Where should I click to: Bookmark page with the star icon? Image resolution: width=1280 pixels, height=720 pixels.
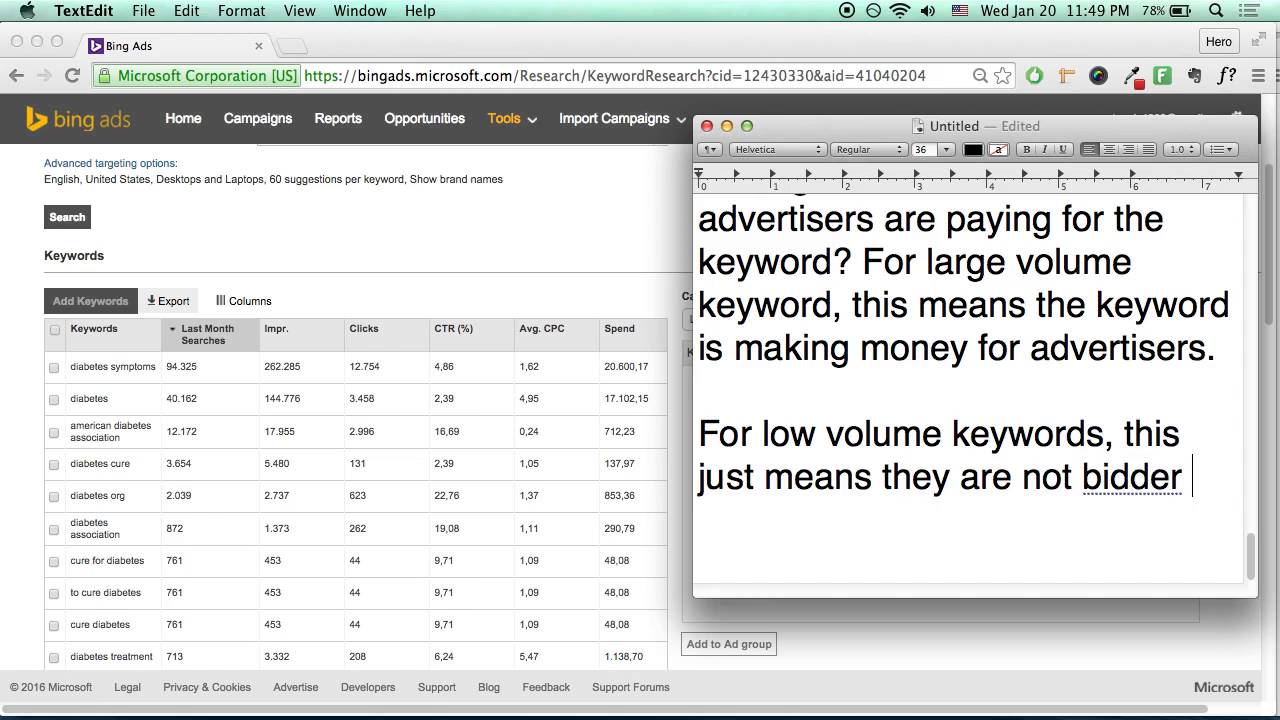click(x=1002, y=76)
